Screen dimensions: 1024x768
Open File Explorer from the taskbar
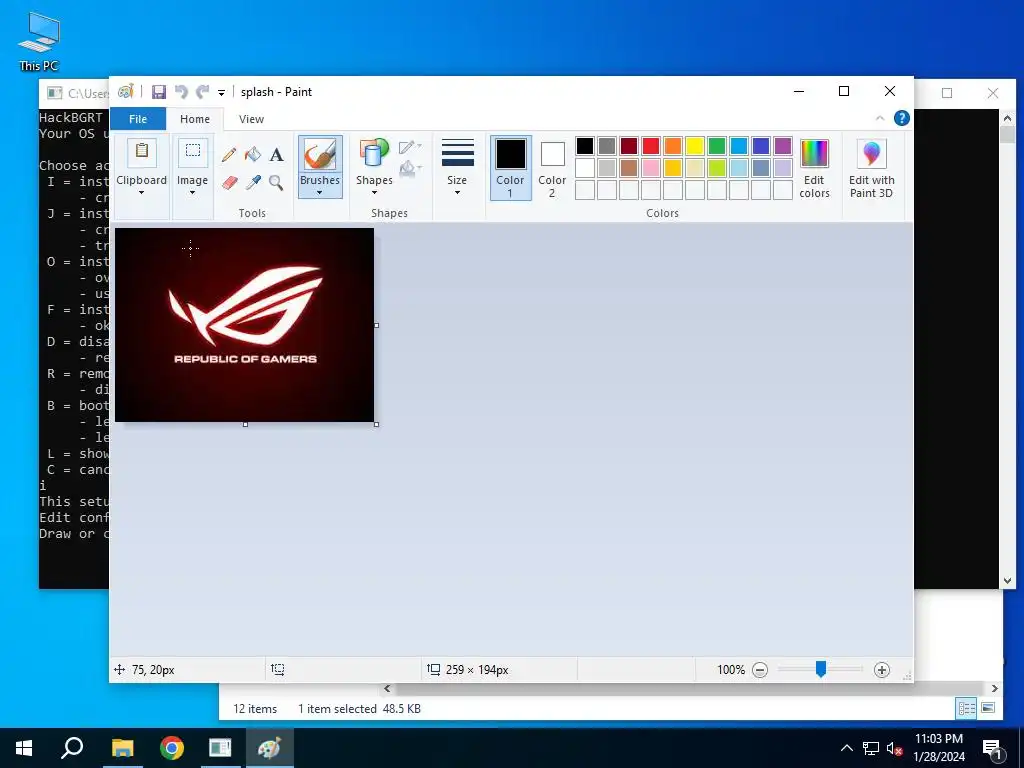pos(122,748)
